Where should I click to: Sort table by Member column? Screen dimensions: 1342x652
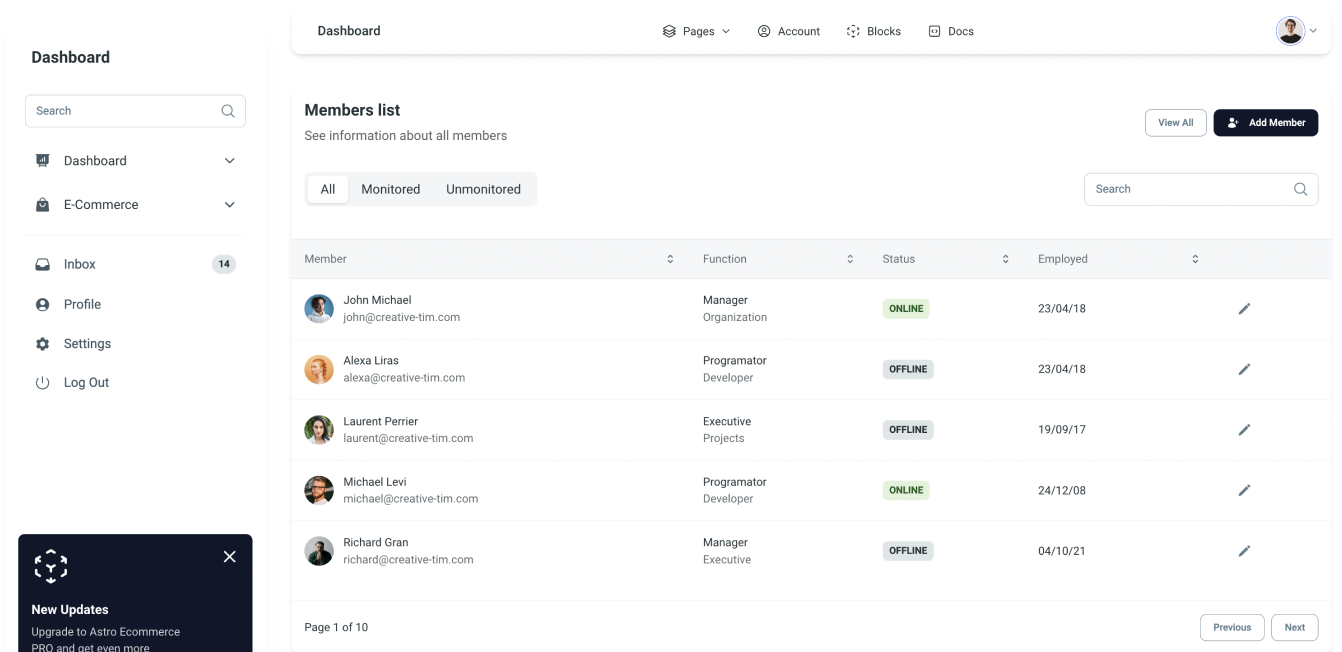pos(670,259)
